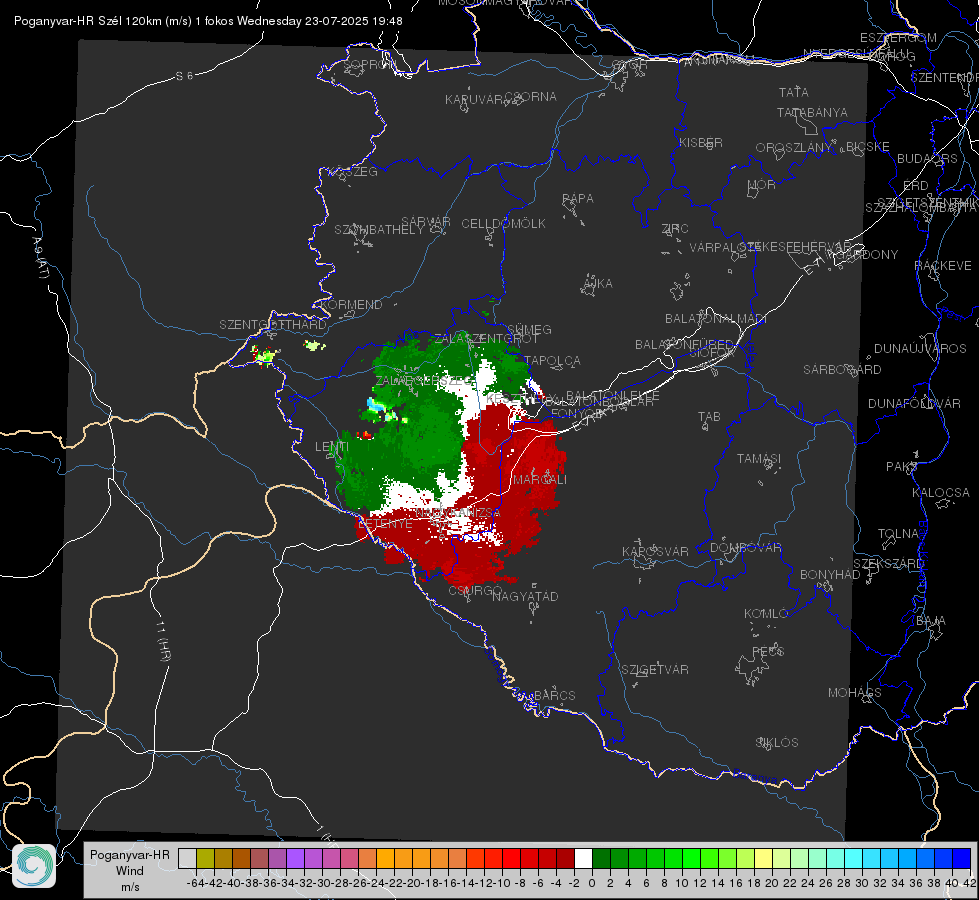Viewport: 979px width, 900px height.
Task: Click the KAPUVAR city label
Action: (x=475, y=100)
